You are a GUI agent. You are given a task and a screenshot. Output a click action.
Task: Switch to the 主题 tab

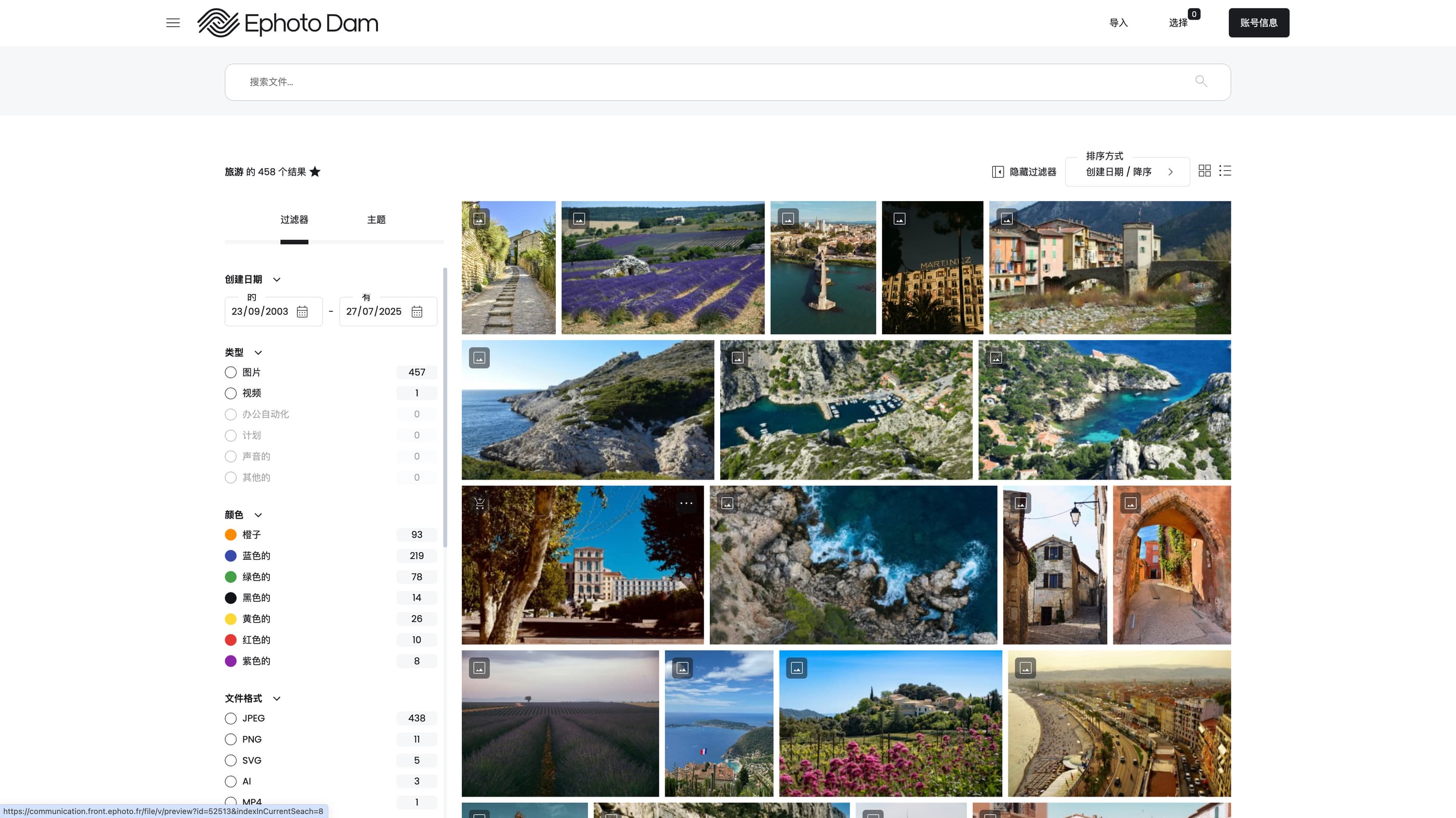376,220
